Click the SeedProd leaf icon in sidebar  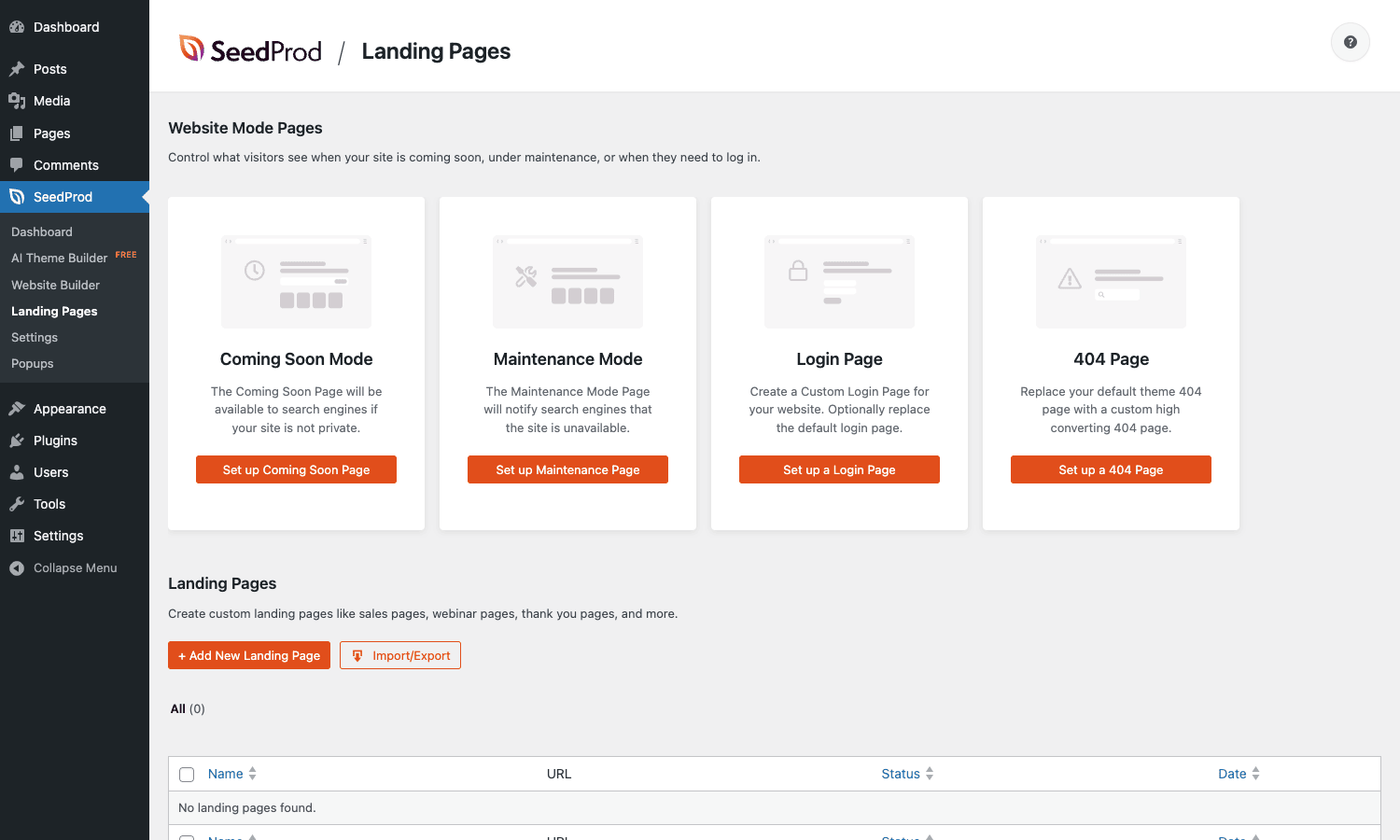click(17, 197)
